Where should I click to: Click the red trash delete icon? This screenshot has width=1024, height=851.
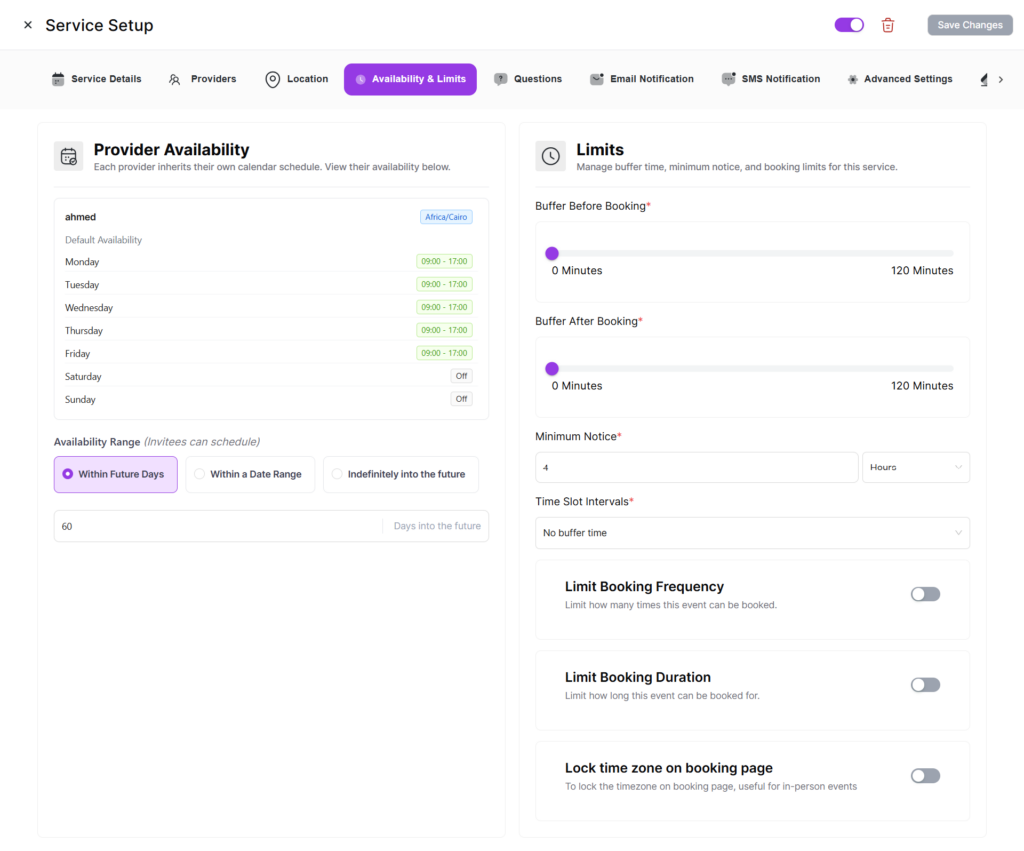point(888,25)
